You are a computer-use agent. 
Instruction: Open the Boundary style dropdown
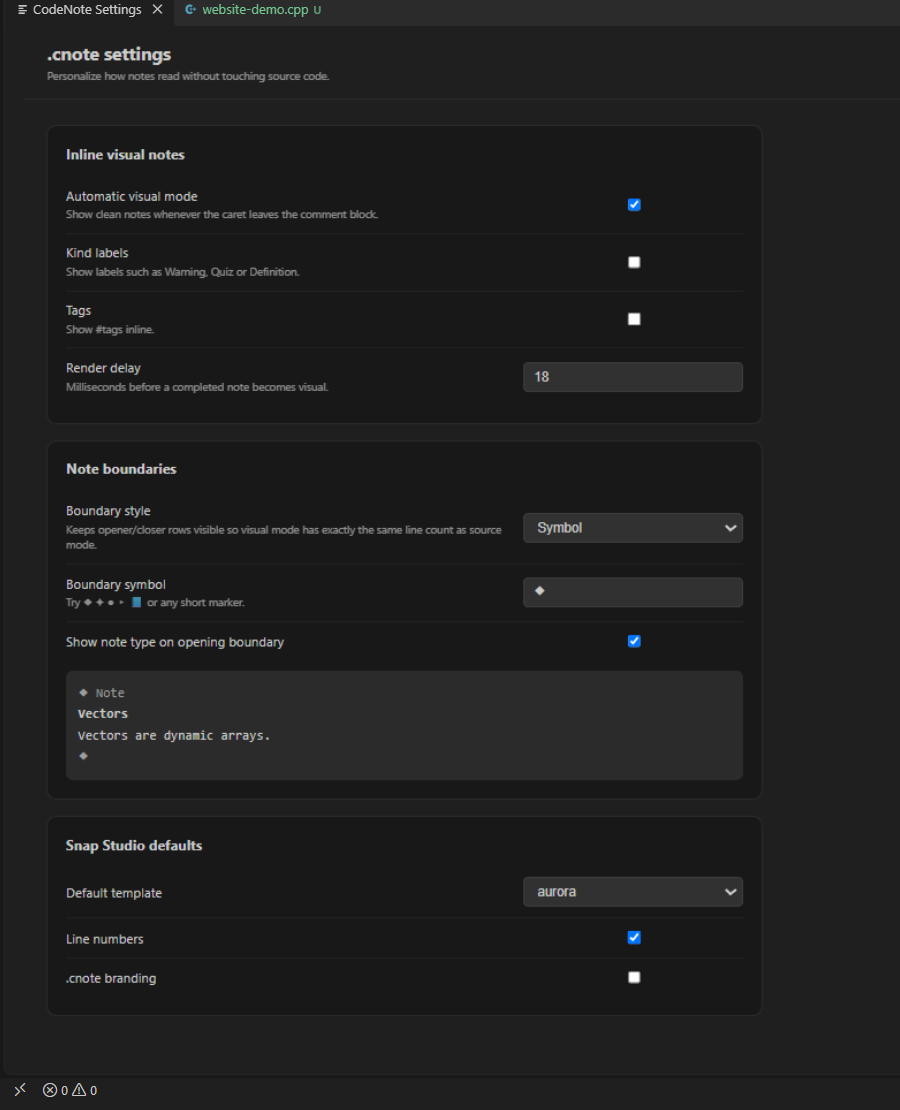pos(632,528)
